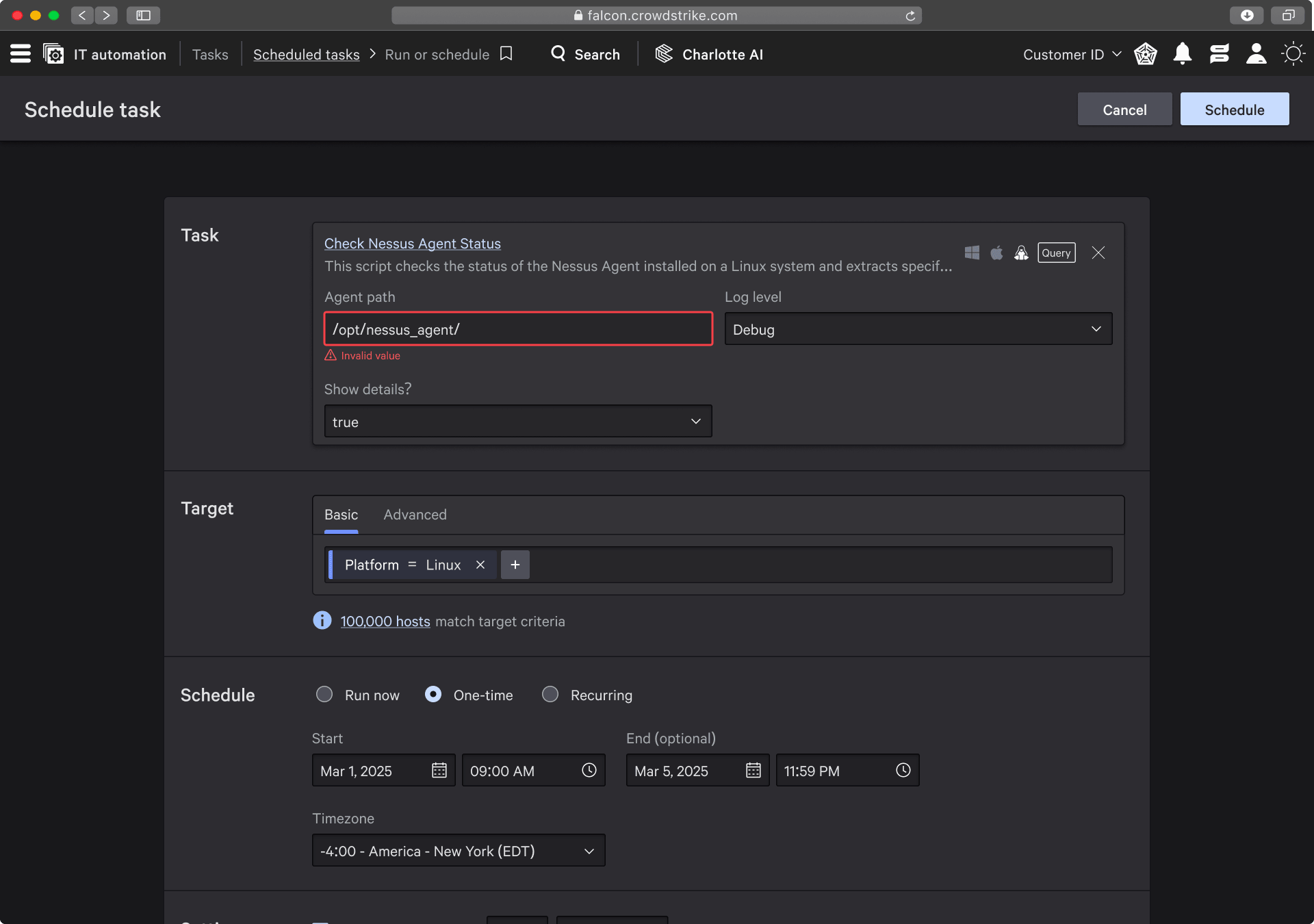Click the CrowdStrike falcon badge icon
The height and width of the screenshot is (924, 1314).
click(x=1146, y=54)
